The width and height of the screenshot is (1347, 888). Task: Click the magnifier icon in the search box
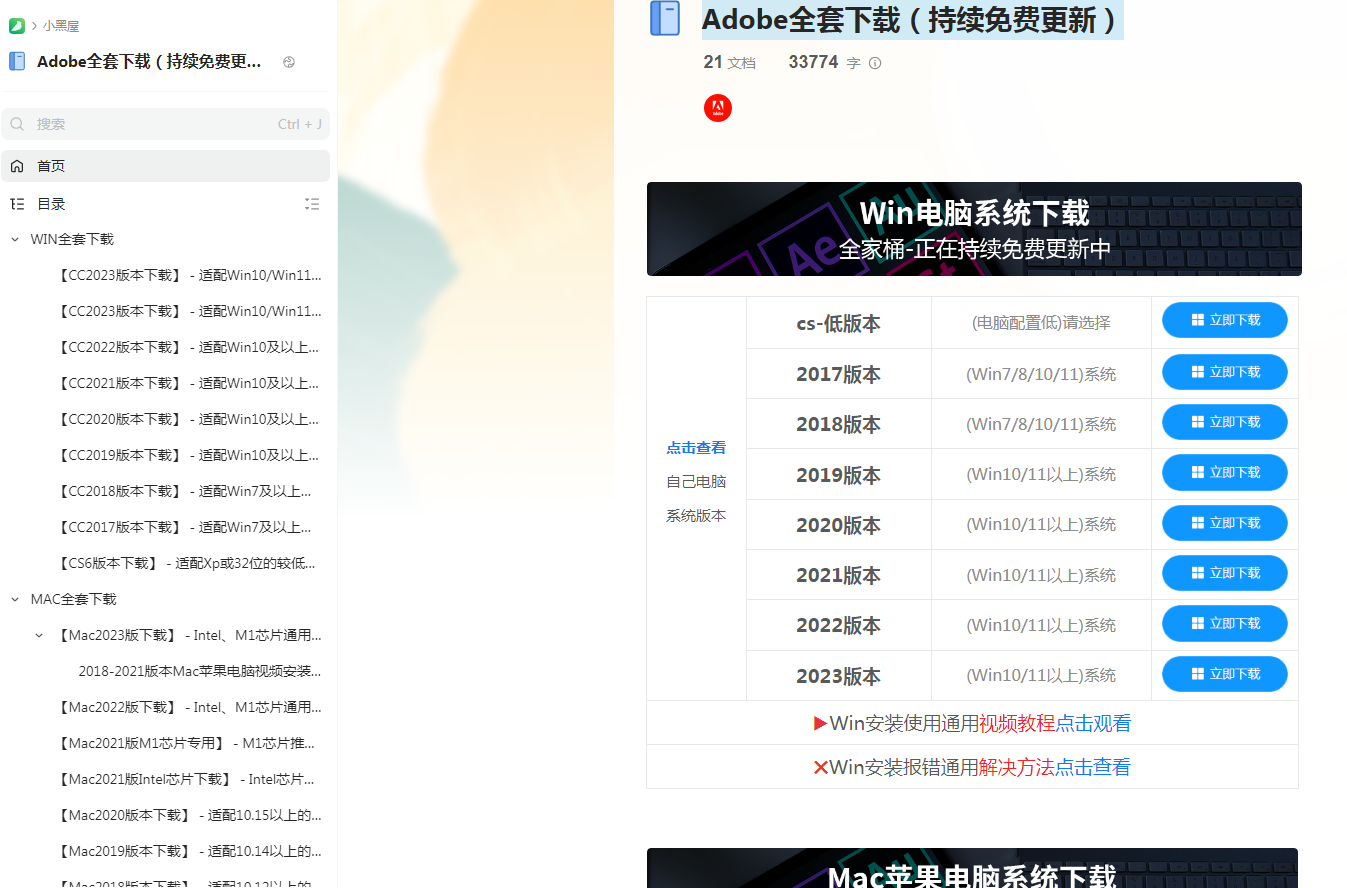point(17,124)
